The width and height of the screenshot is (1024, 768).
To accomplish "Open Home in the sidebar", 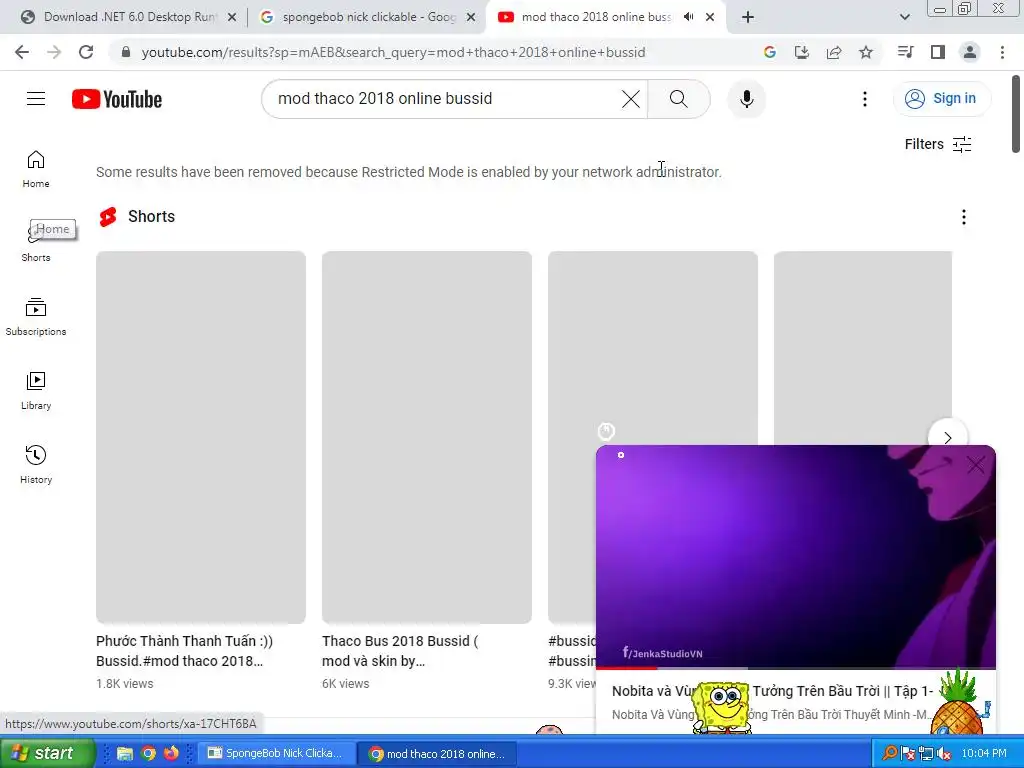I will point(36,169).
